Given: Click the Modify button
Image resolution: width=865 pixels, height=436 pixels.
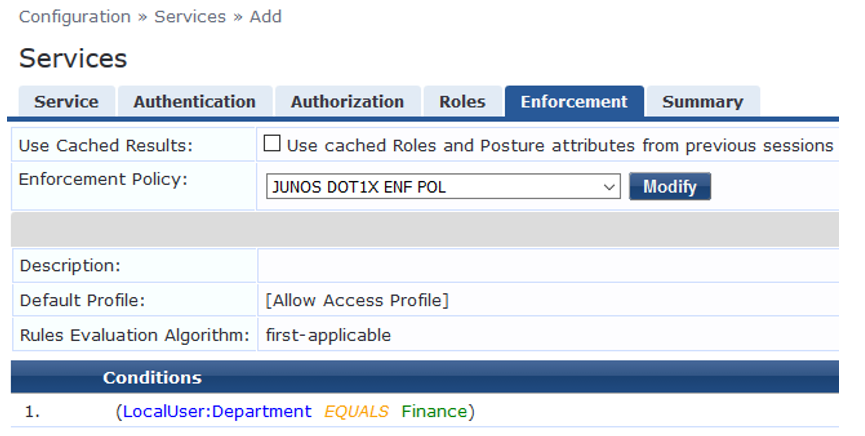Looking at the screenshot, I should (669, 187).
